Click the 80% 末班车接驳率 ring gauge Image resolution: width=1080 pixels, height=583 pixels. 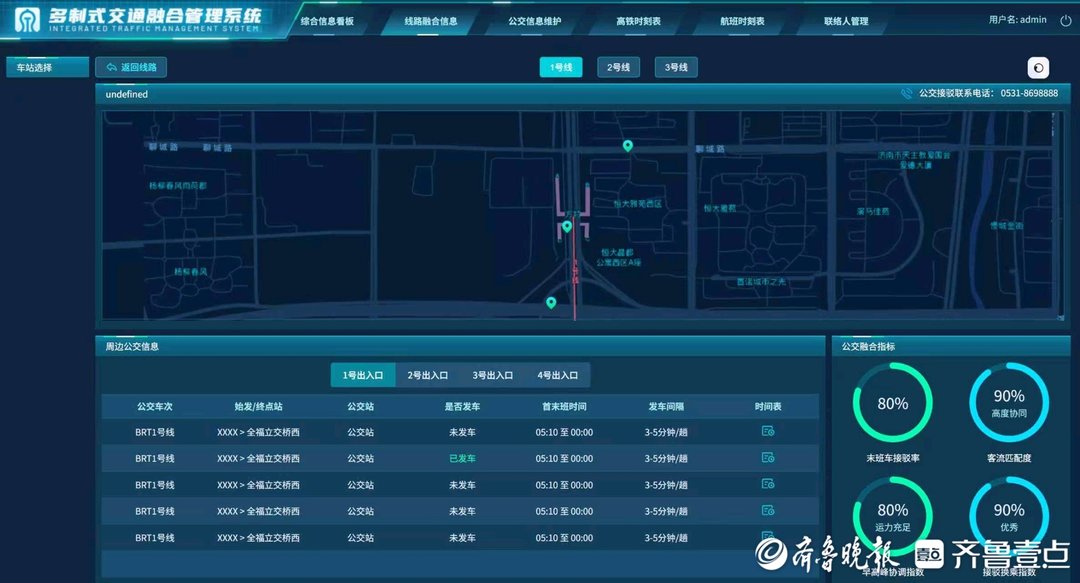(x=892, y=403)
